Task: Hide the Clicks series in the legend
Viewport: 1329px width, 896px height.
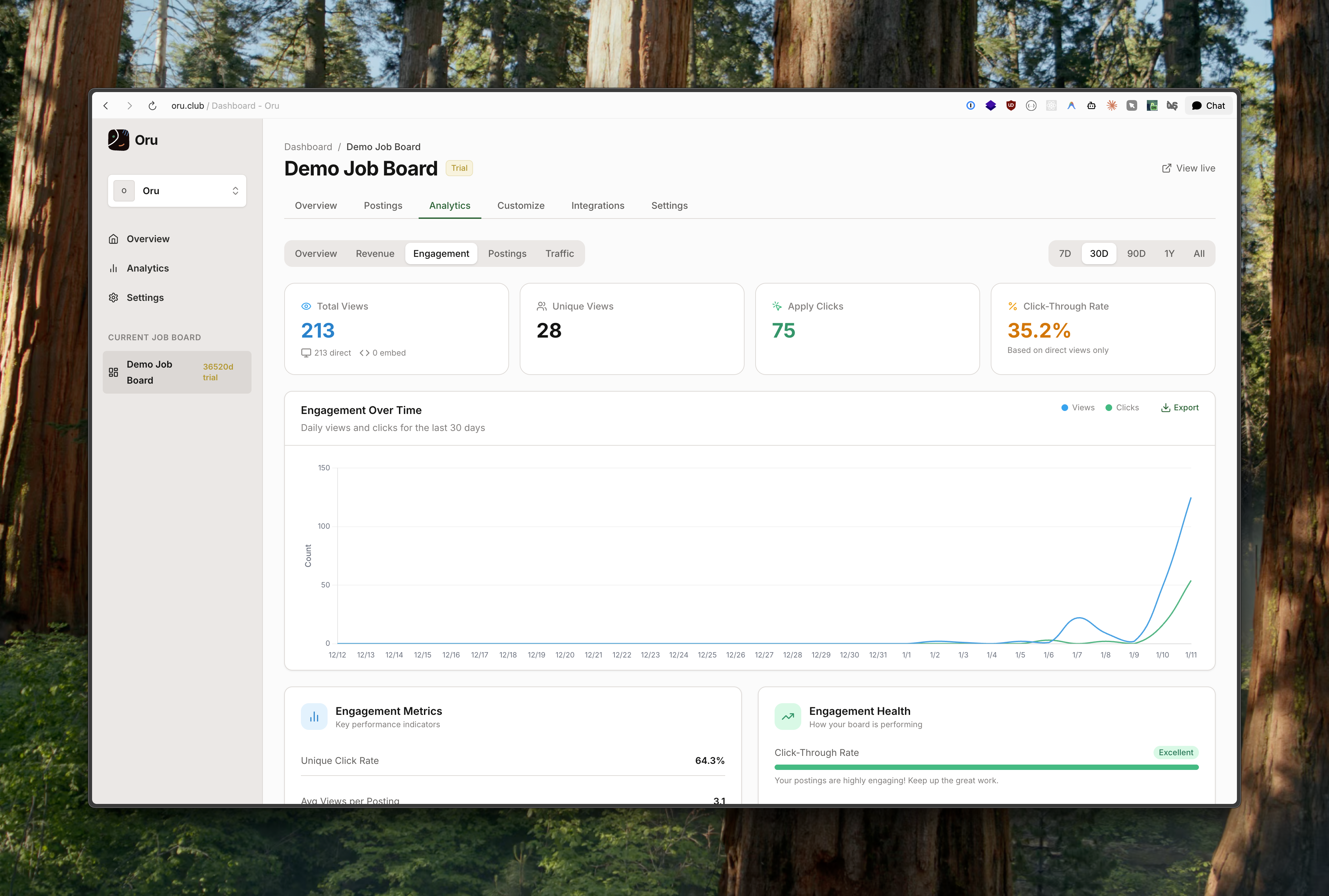Action: pos(1122,407)
